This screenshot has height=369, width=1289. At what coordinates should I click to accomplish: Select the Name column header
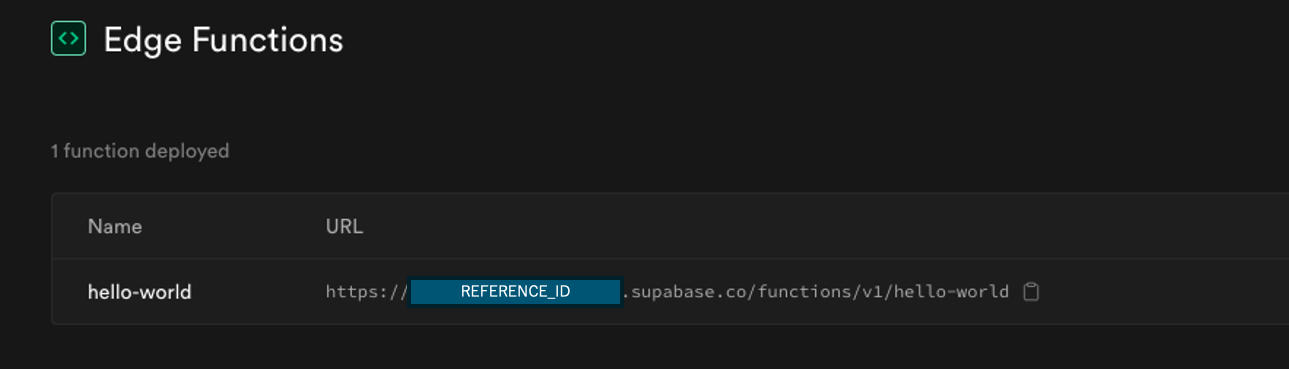pyautogui.click(x=115, y=226)
